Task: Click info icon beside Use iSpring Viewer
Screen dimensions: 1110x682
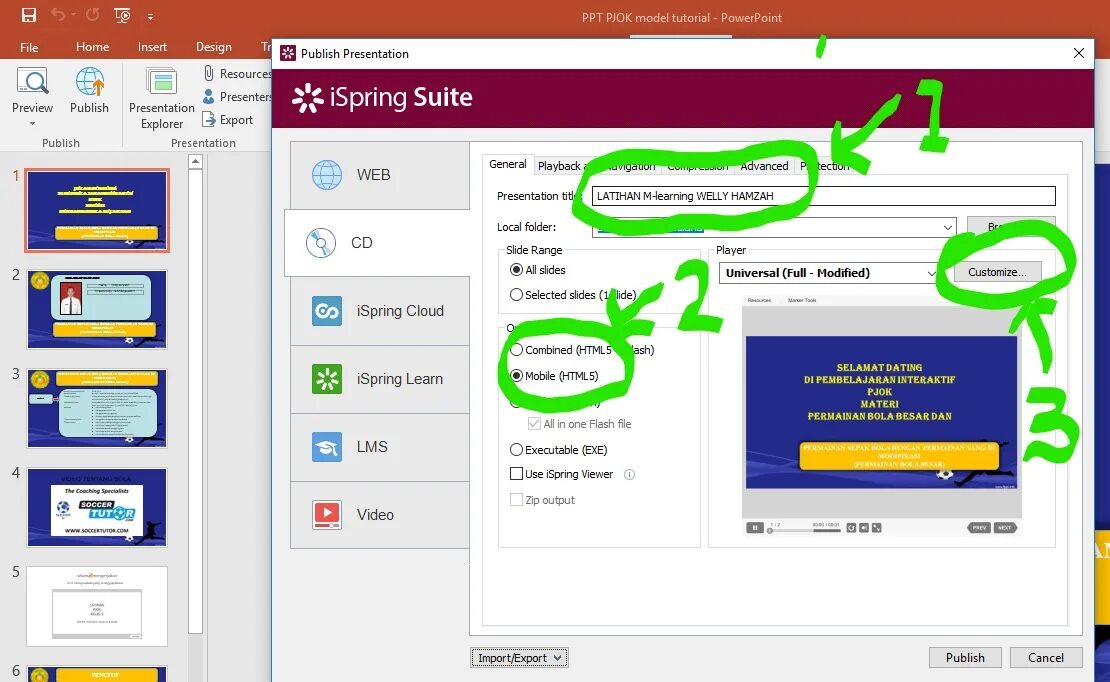Action: tap(629, 474)
